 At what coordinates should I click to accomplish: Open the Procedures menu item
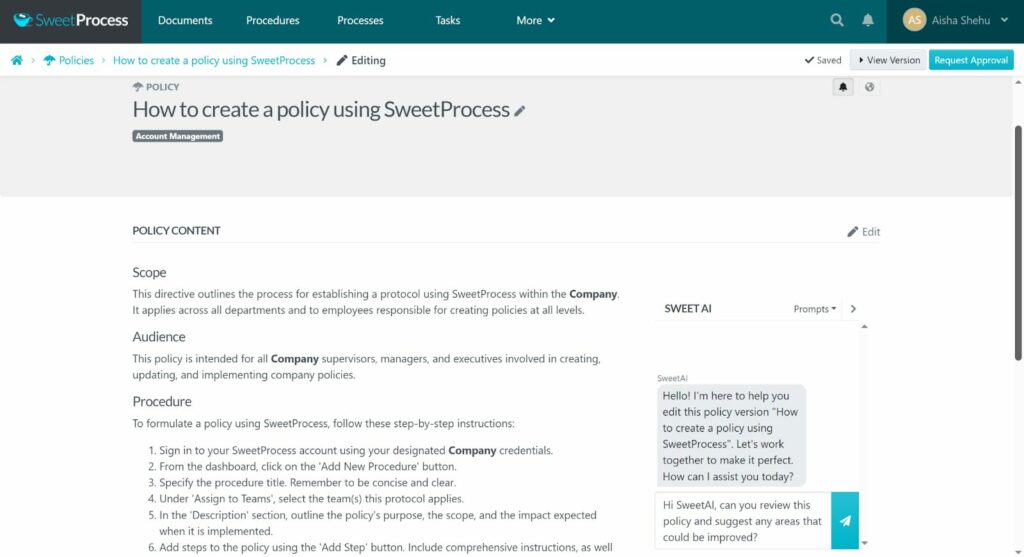pos(272,20)
